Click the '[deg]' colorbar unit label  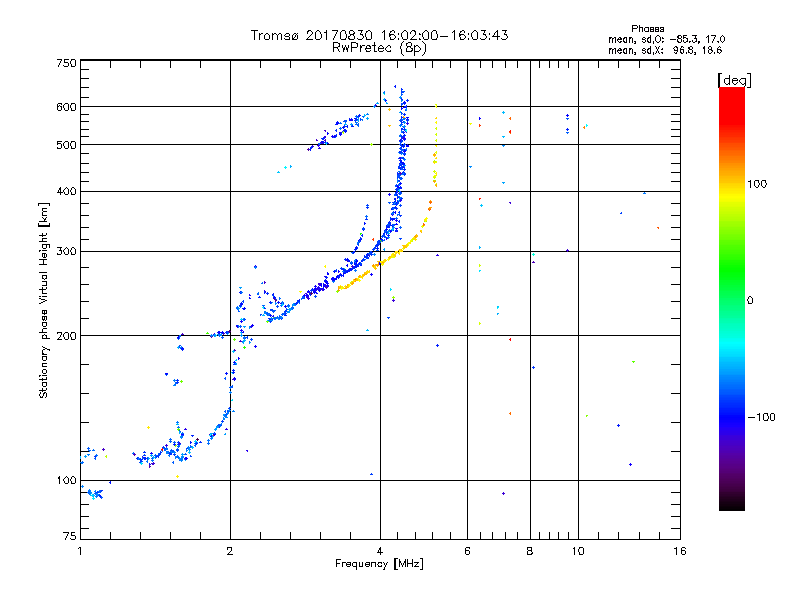[734, 80]
